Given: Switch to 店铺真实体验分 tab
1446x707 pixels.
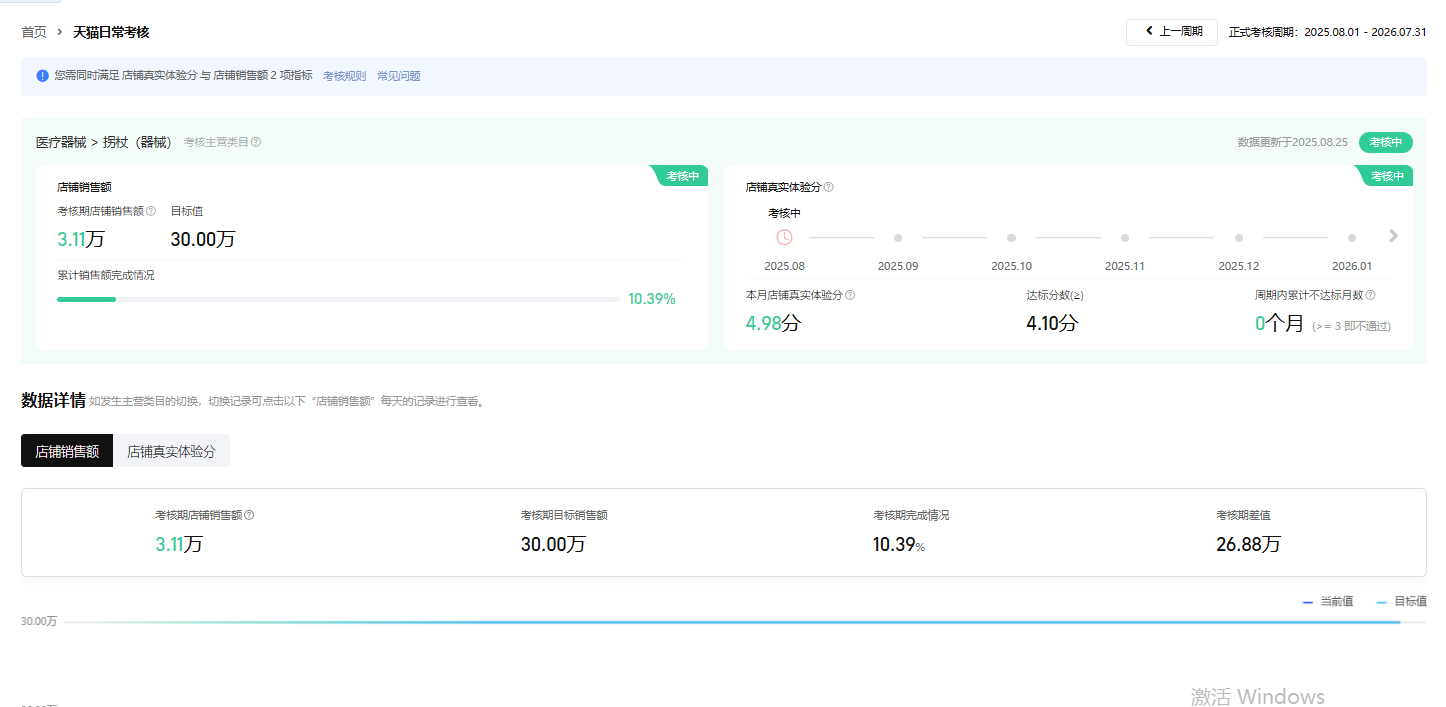Looking at the screenshot, I should click(171, 451).
